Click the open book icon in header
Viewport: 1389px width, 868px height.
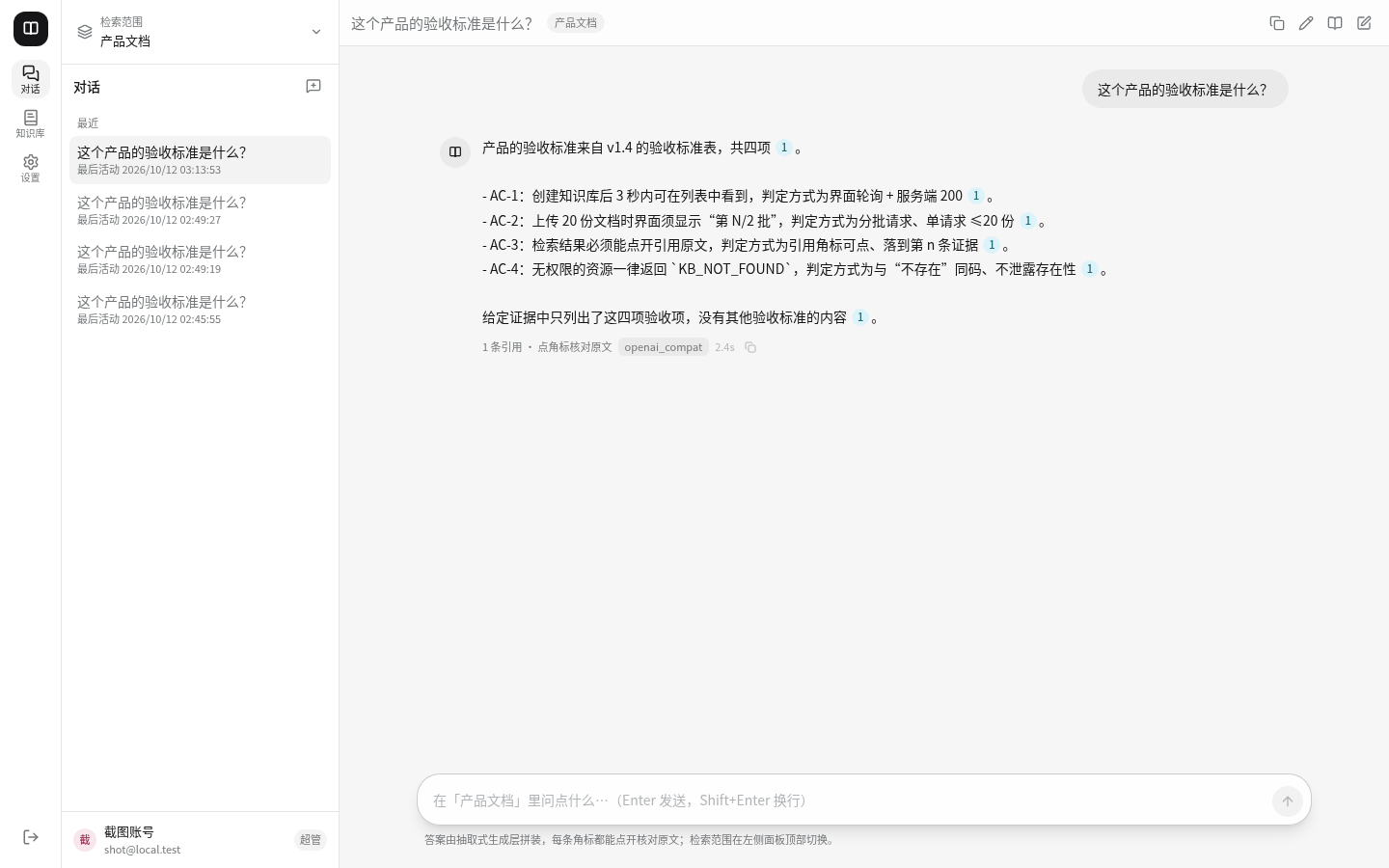[x=1335, y=23]
